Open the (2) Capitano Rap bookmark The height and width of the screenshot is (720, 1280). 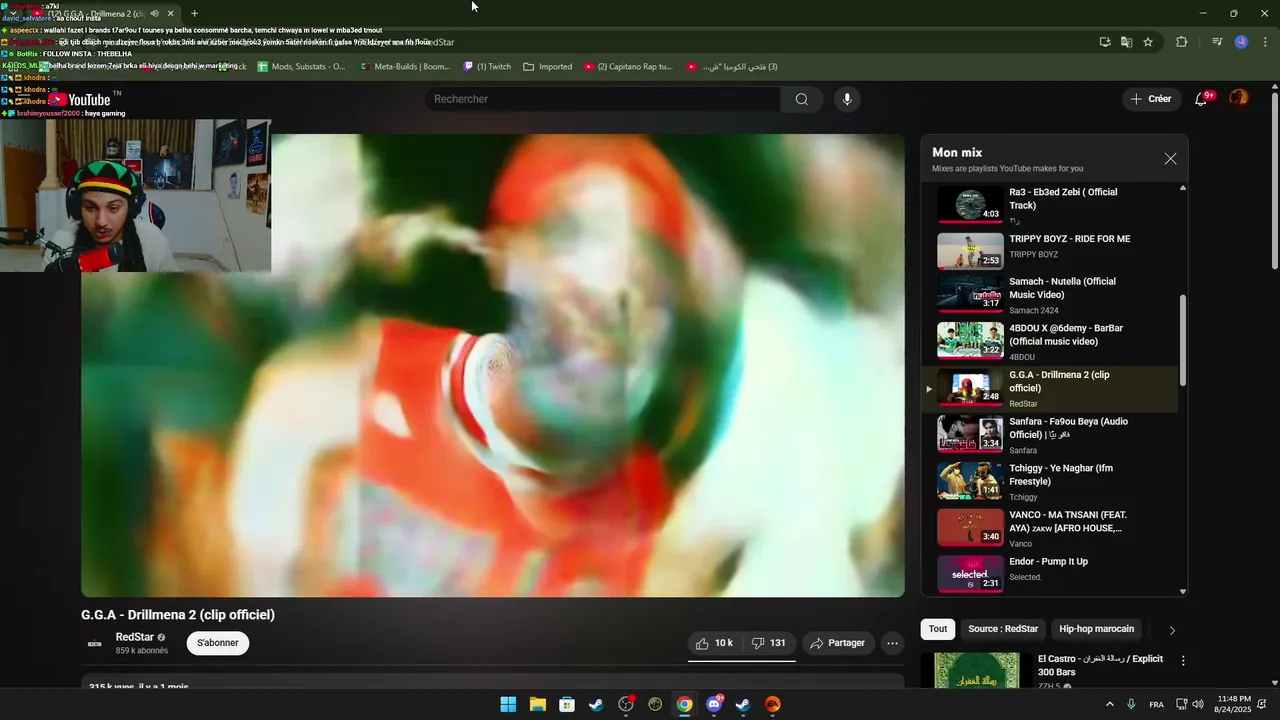click(628, 67)
